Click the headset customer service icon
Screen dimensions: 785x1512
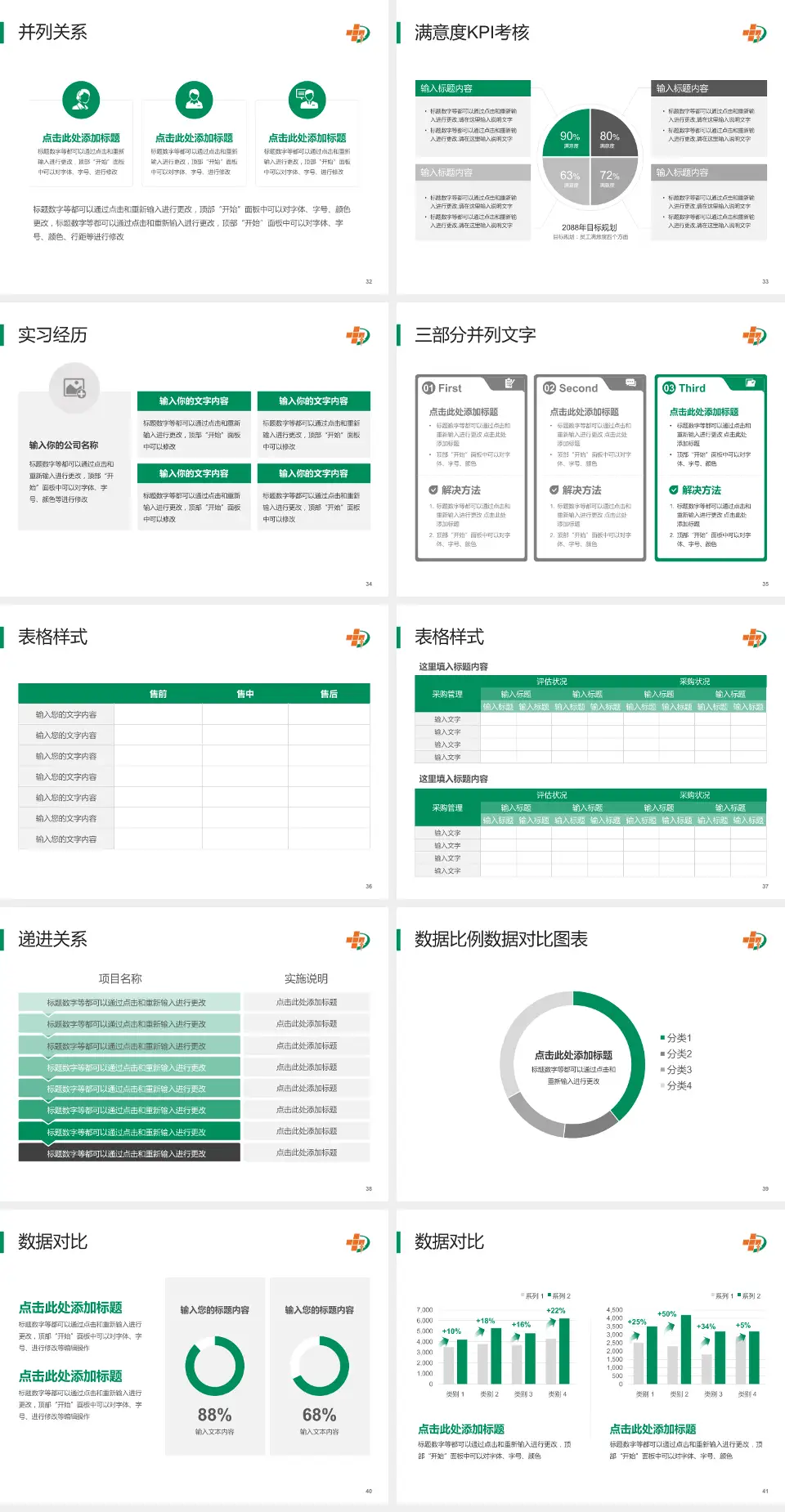[81, 101]
